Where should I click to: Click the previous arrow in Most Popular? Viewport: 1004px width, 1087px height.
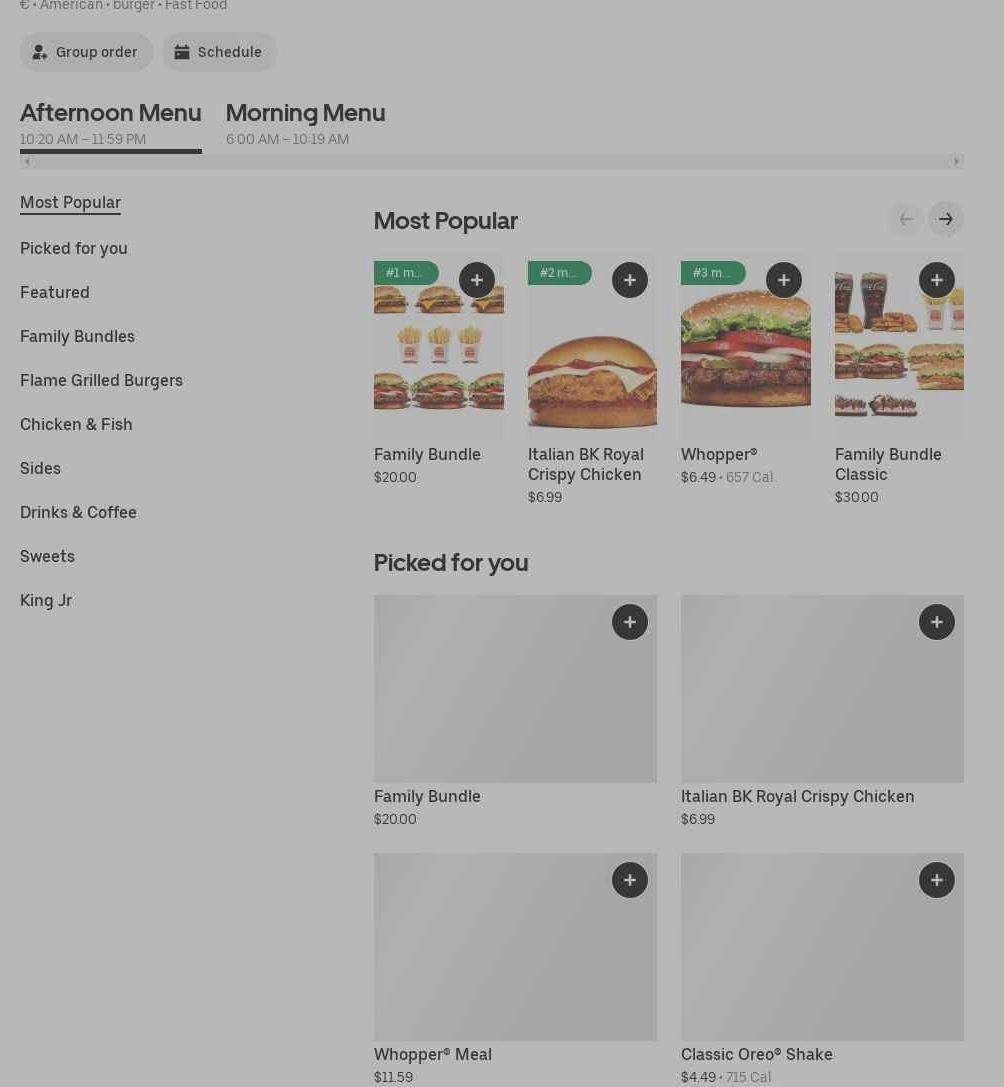click(905, 219)
